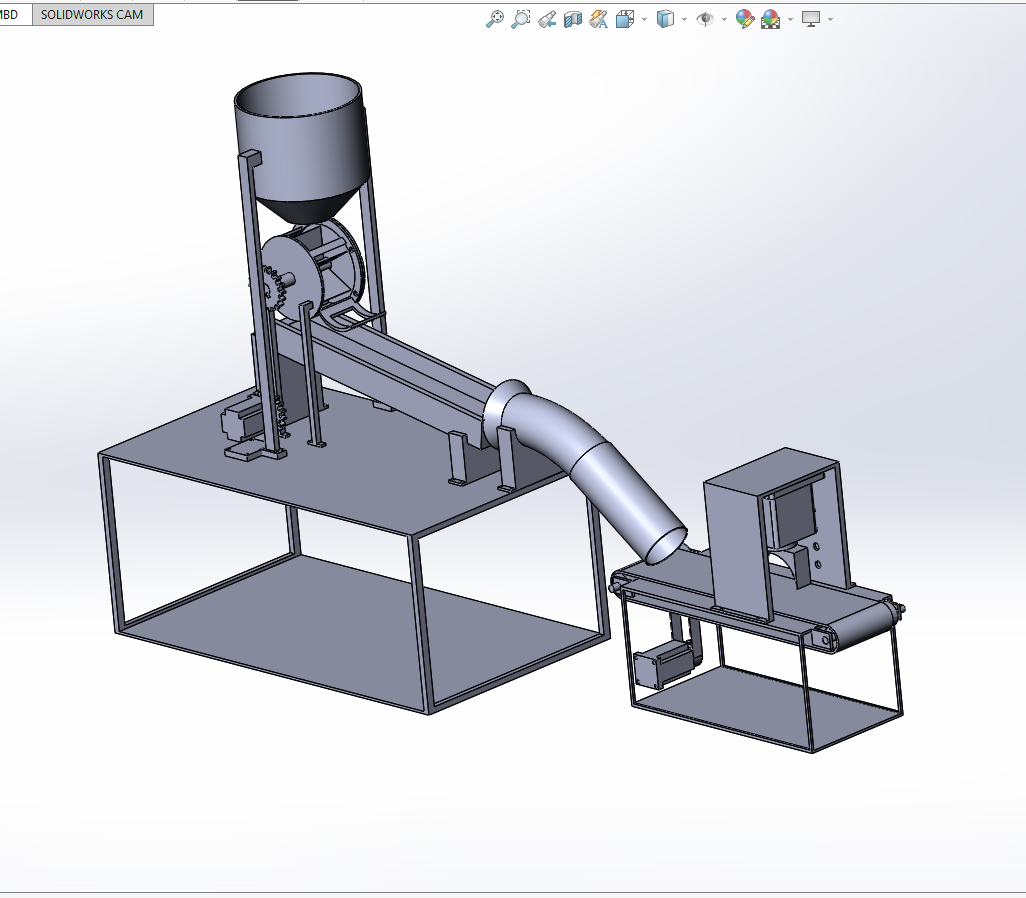Select the stepper motor under the conveyor
This screenshot has height=898, width=1026.
664,663
